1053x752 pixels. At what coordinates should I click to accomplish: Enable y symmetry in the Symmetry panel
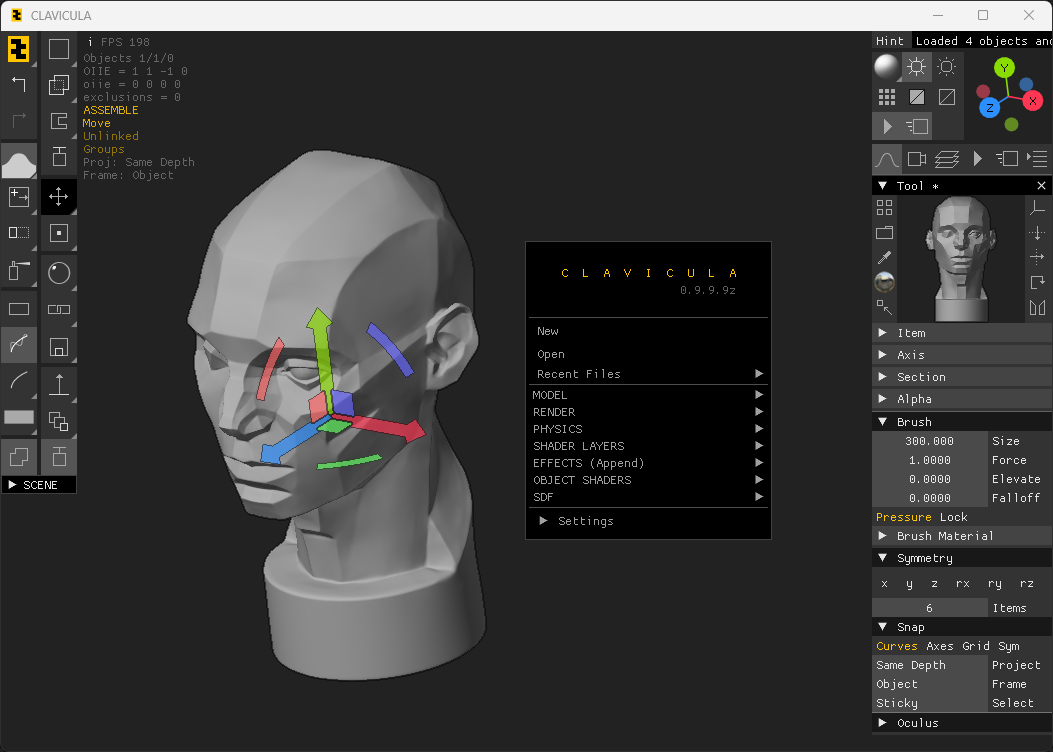(909, 583)
